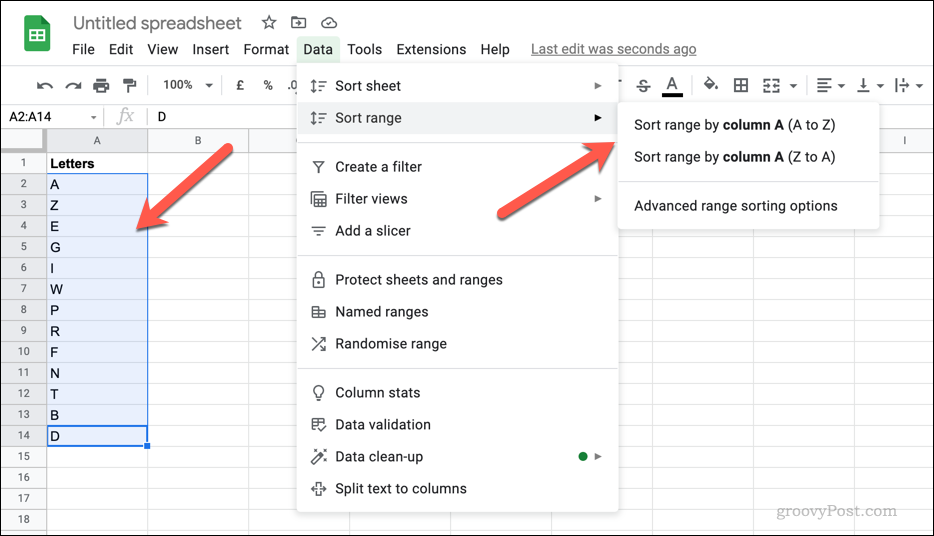Click cell A1 containing 'Letters'

[97, 162]
